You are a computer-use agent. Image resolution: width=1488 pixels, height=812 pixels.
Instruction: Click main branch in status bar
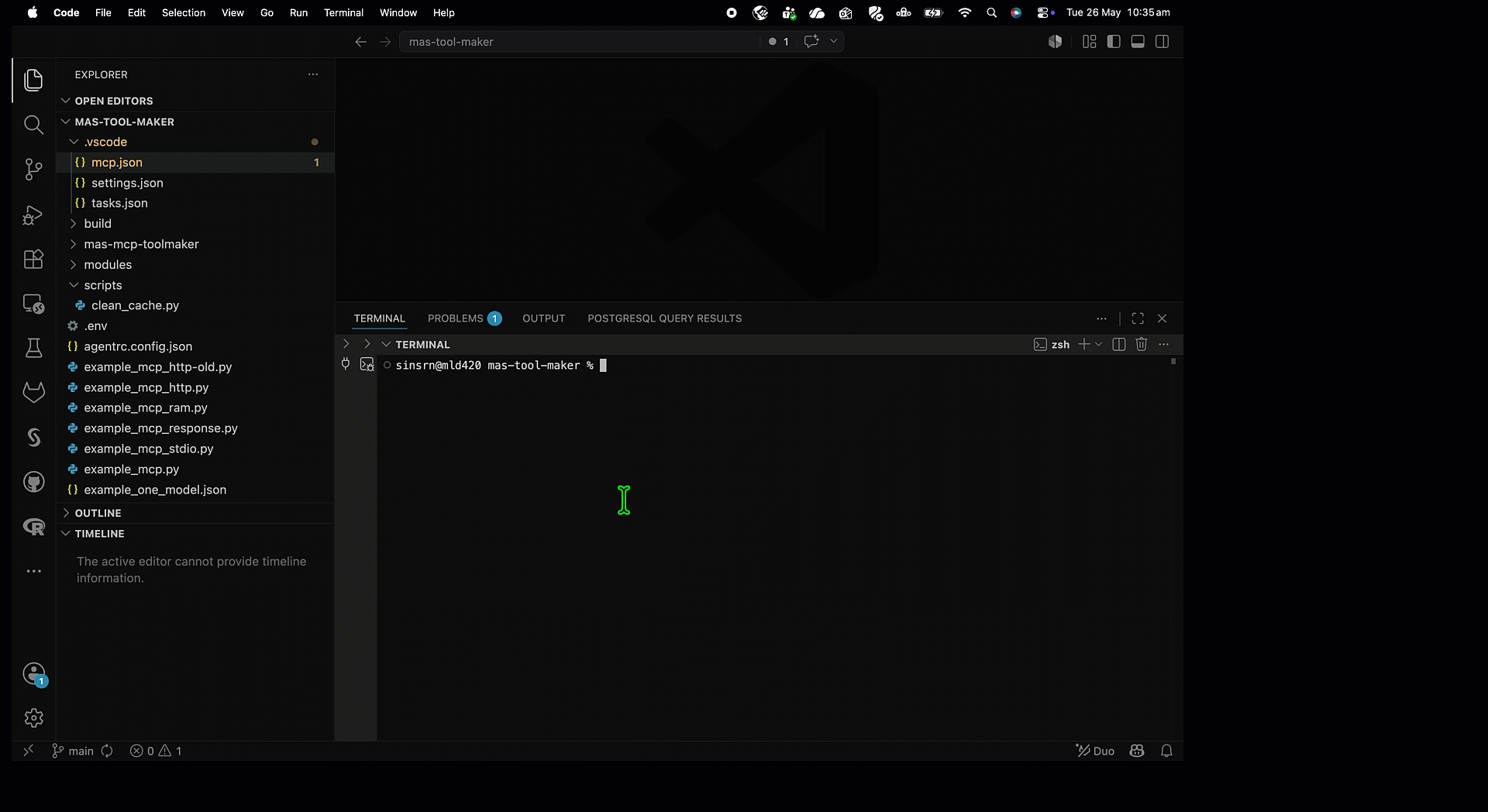pos(73,751)
